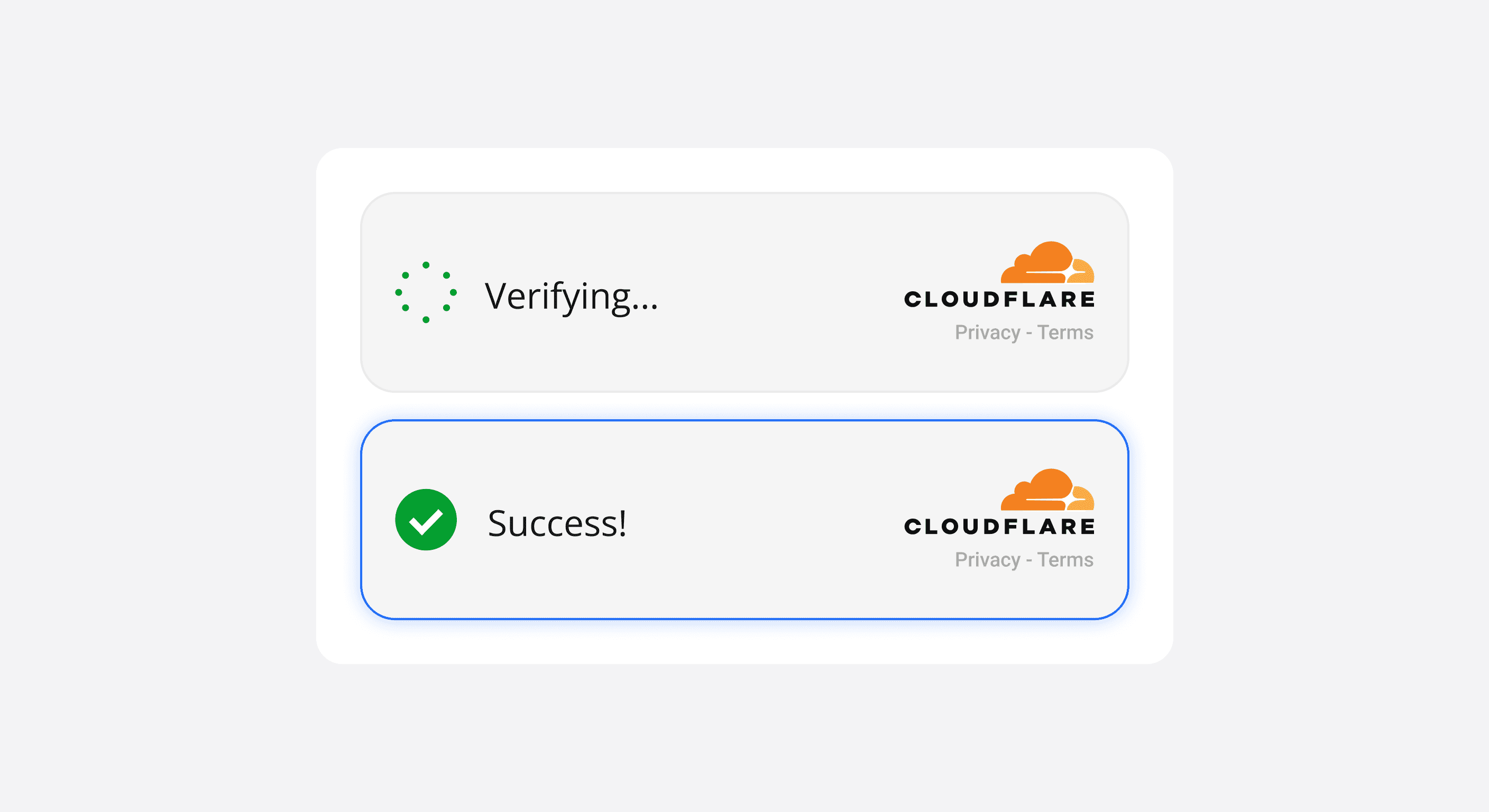Image resolution: width=1489 pixels, height=812 pixels.
Task: Click the "Verifying..." status text
Action: (x=571, y=297)
